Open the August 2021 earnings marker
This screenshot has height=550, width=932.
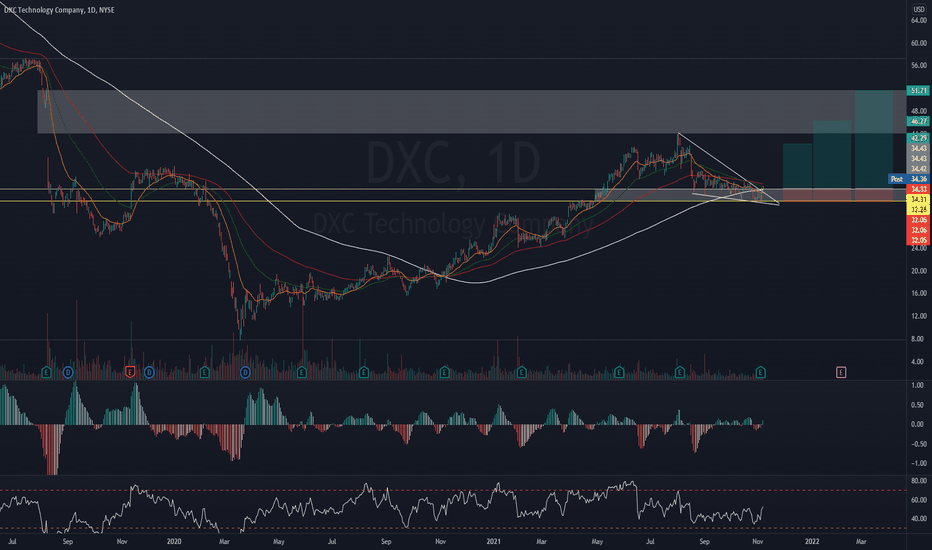[679, 373]
